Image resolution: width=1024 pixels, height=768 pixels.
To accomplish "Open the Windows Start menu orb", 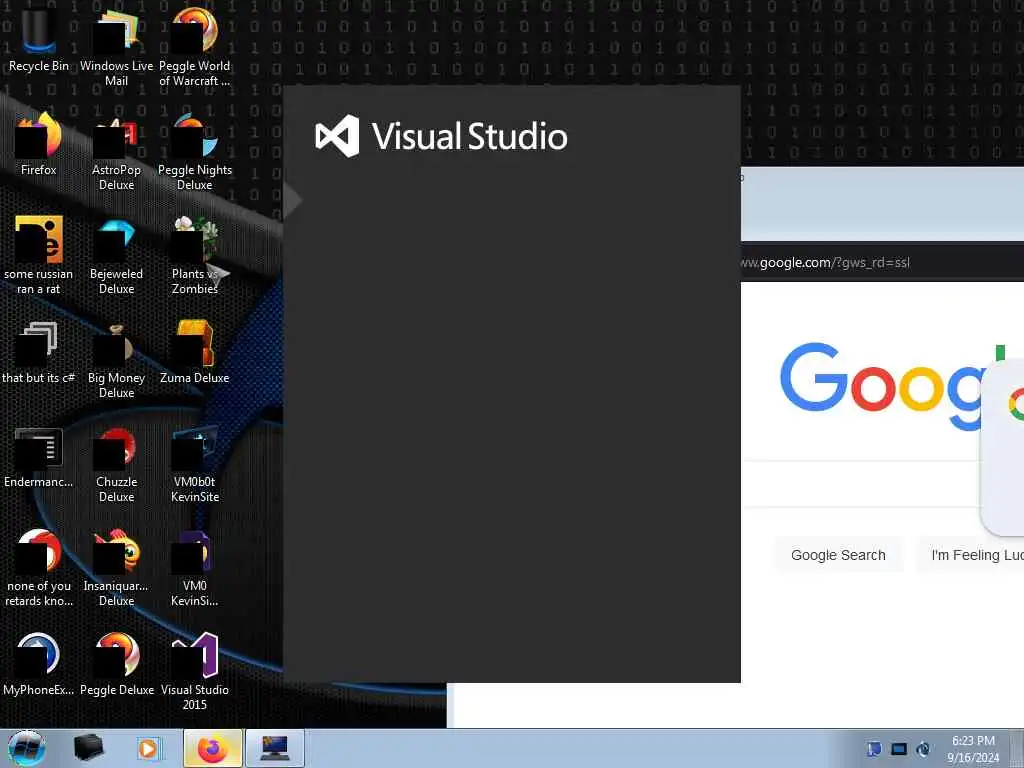I will 26,748.
